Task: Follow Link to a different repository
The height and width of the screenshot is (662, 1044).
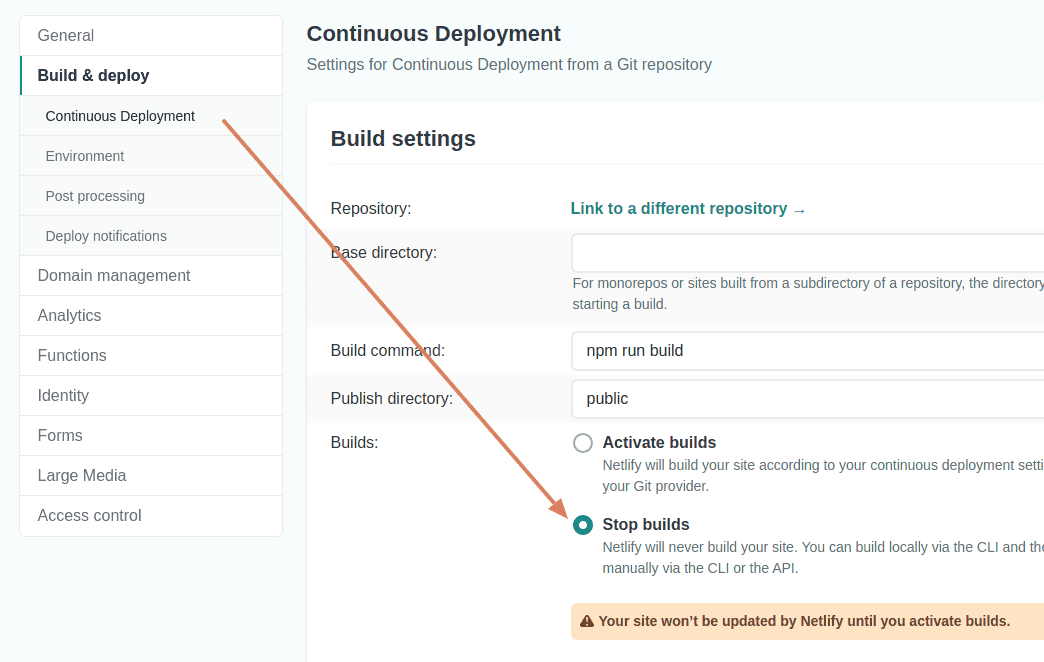Action: [x=688, y=208]
